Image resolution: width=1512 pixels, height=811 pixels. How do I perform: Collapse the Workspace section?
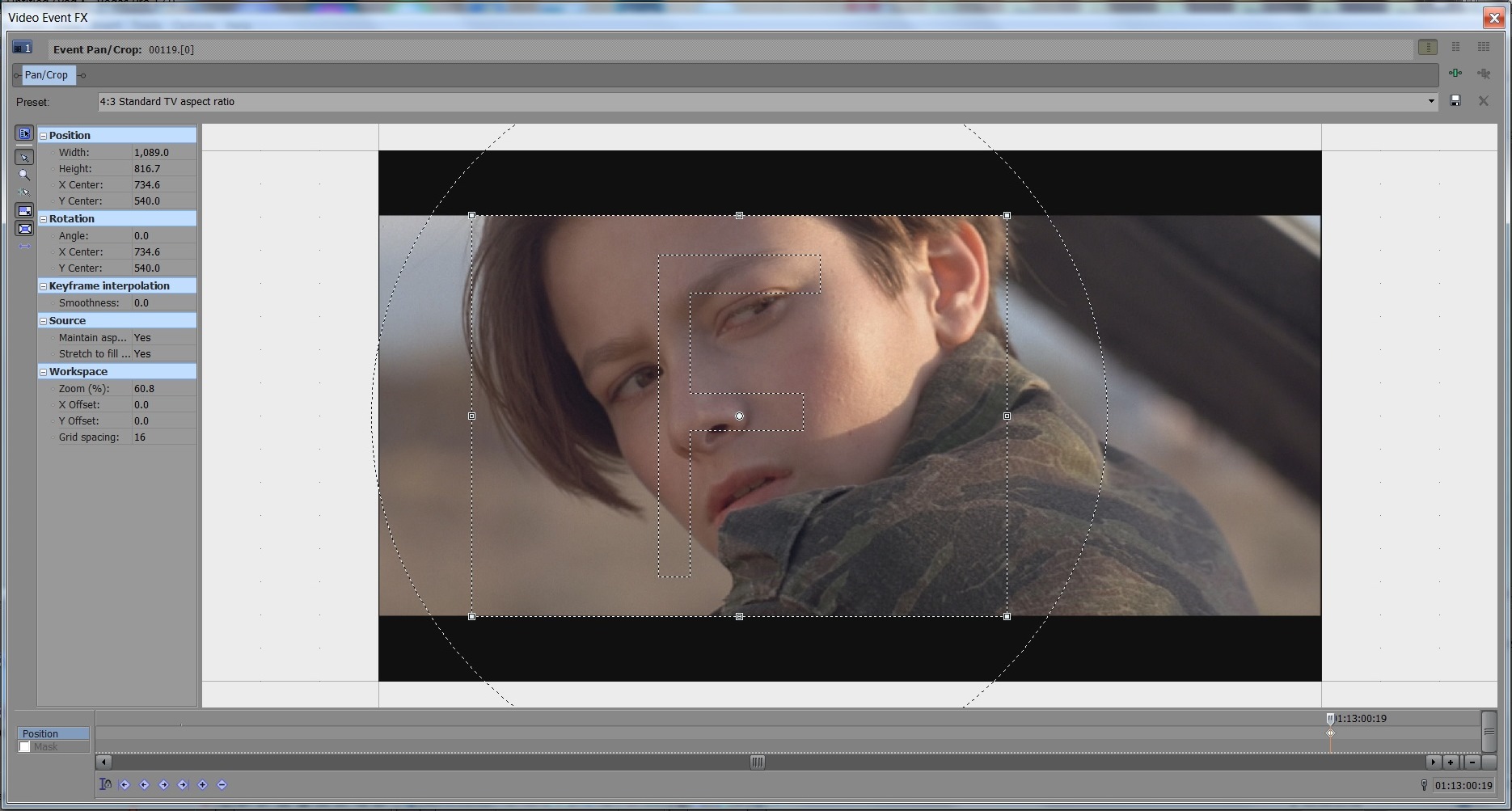pos(43,372)
